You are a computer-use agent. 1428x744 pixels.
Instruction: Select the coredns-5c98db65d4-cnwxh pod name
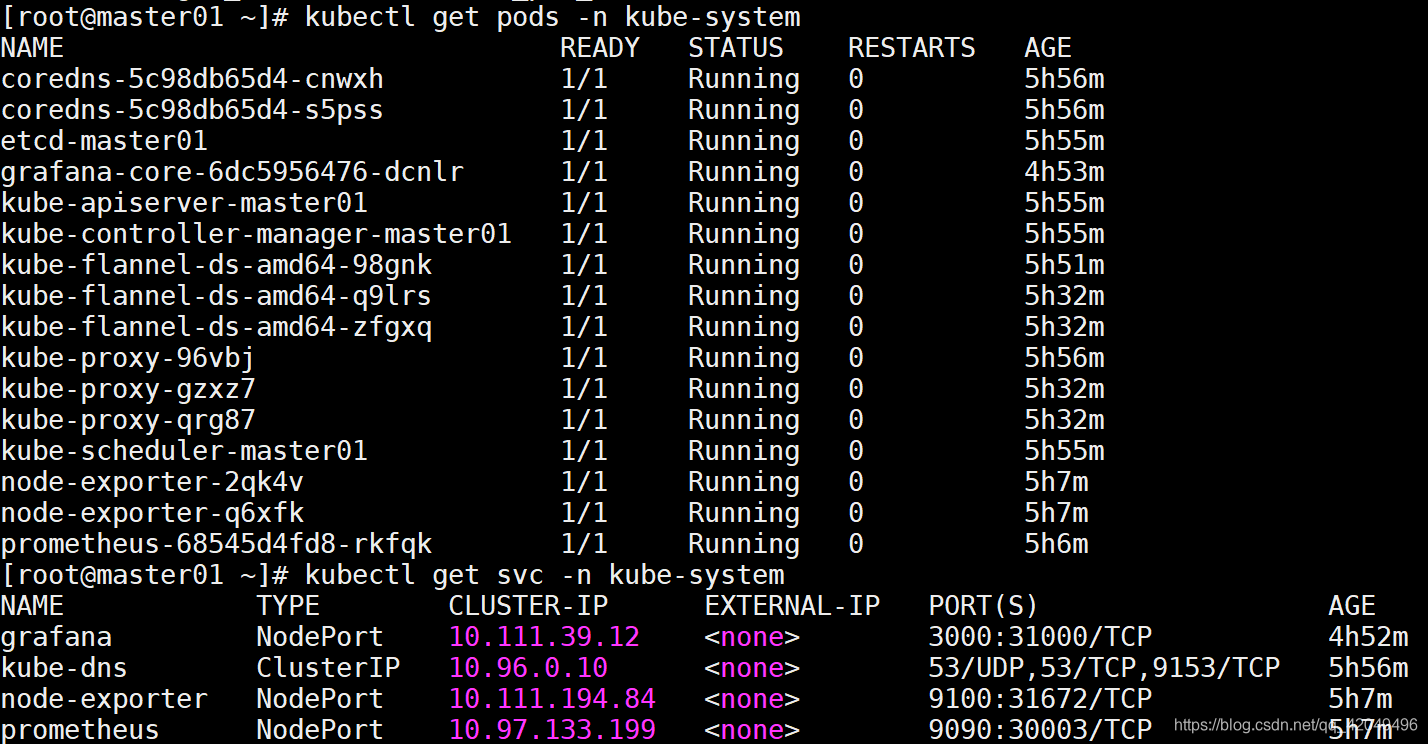click(192, 79)
